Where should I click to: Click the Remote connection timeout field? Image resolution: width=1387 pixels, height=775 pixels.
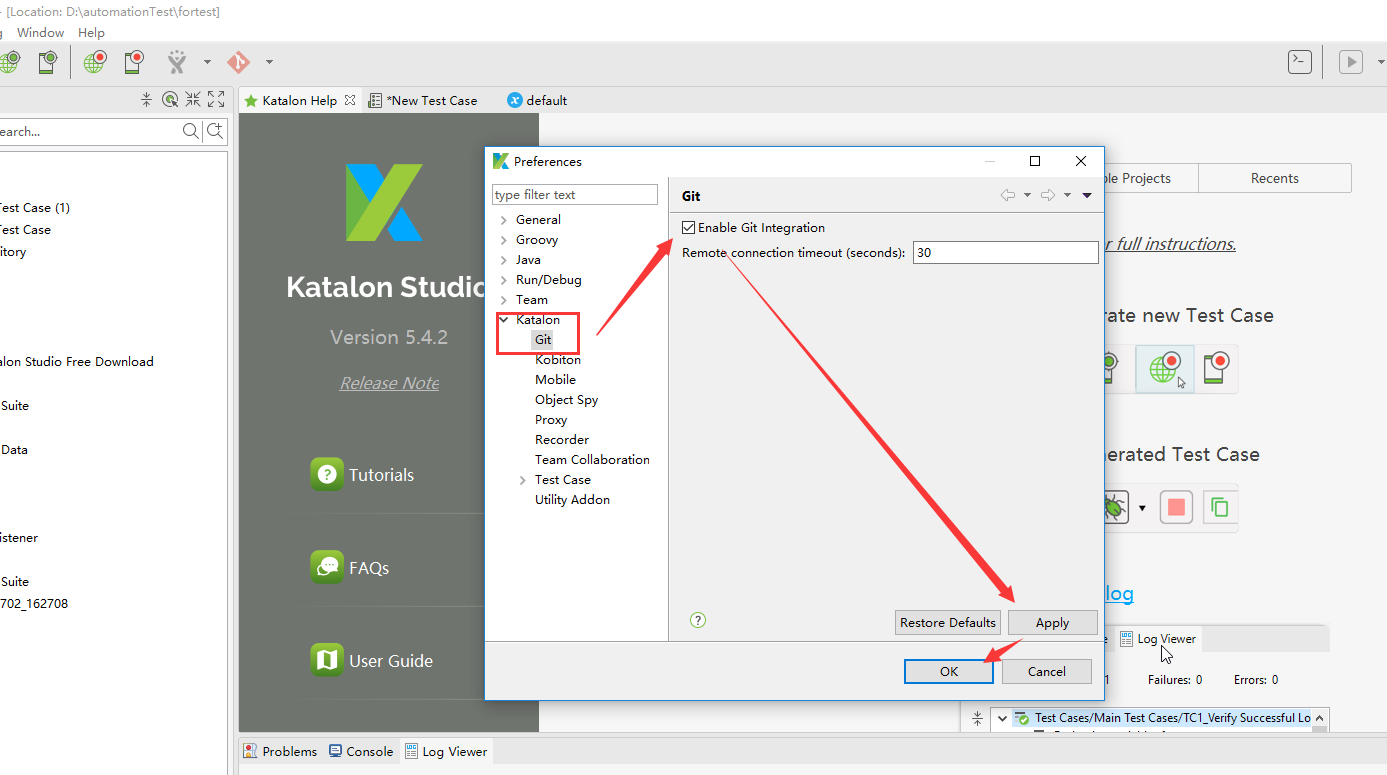click(1005, 253)
